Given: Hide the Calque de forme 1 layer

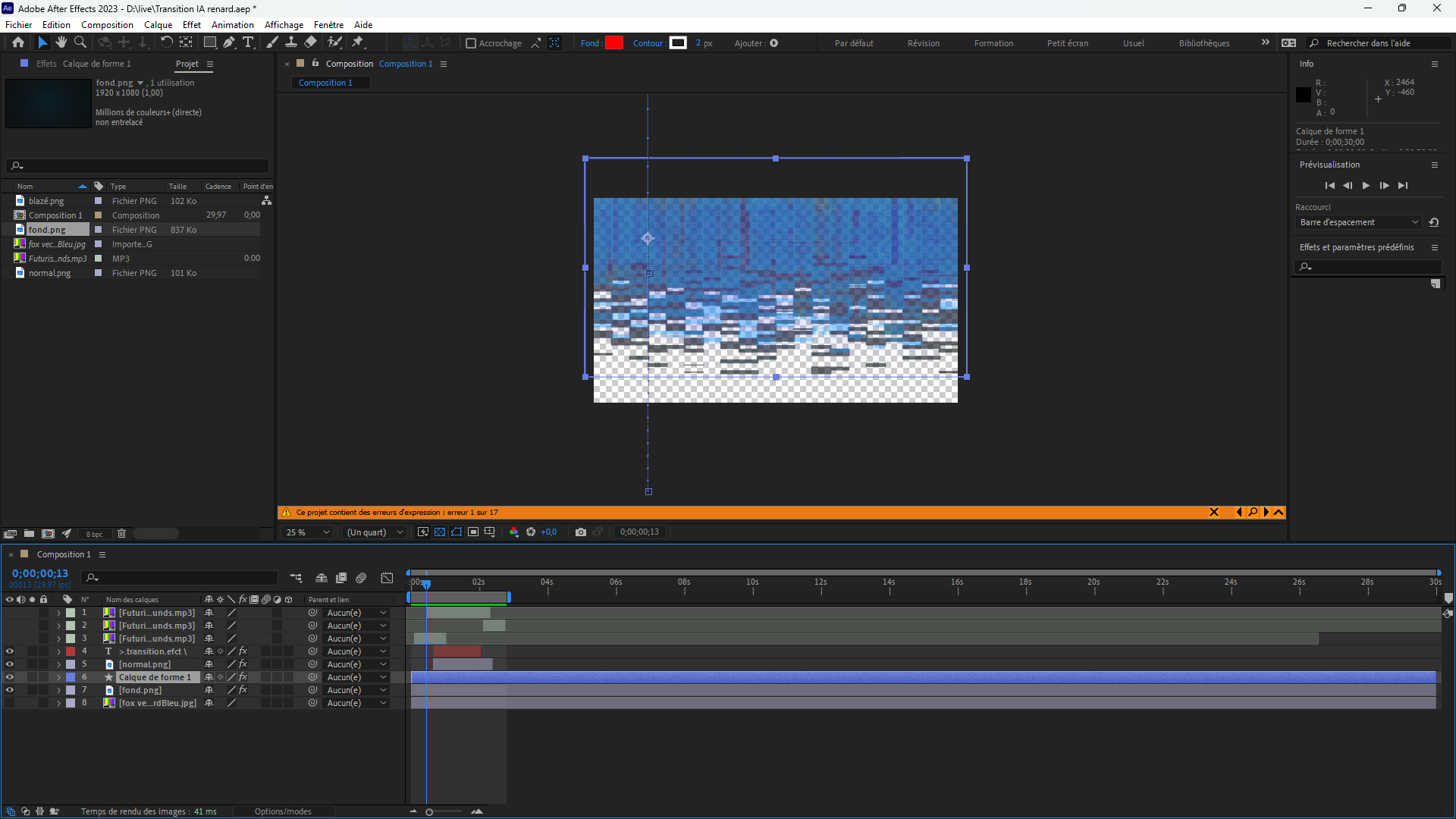Looking at the screenshot, I should 10,677.
